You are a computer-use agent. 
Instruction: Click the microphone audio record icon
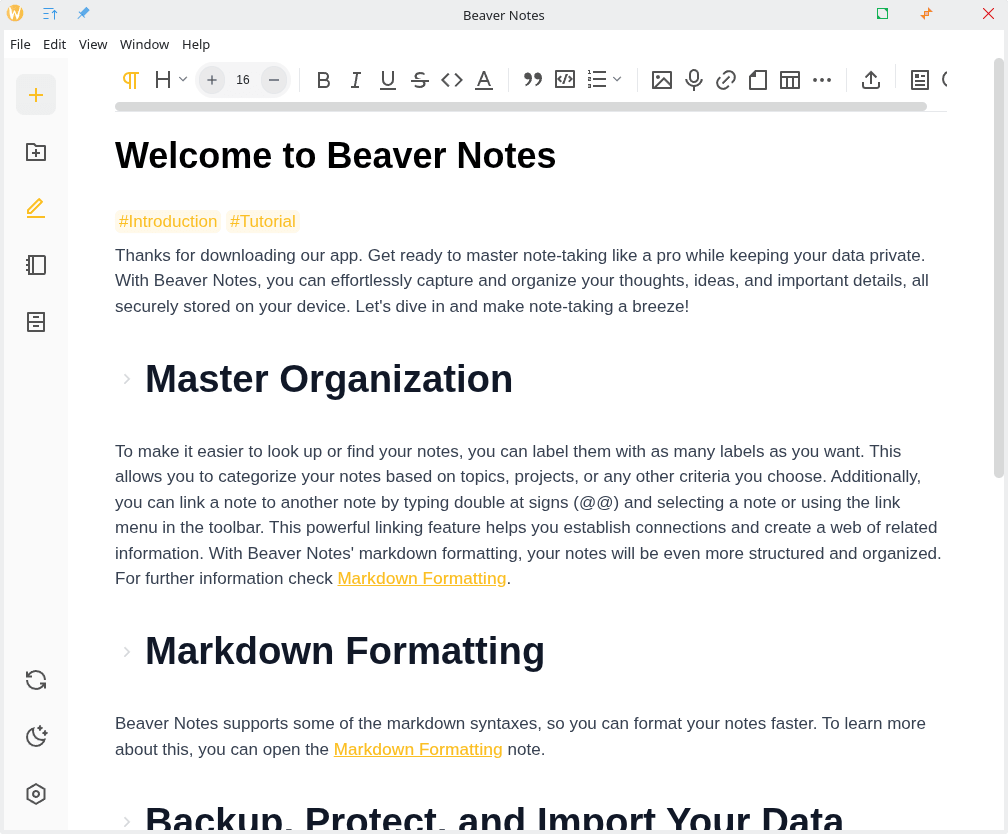[x=694, y=80]
